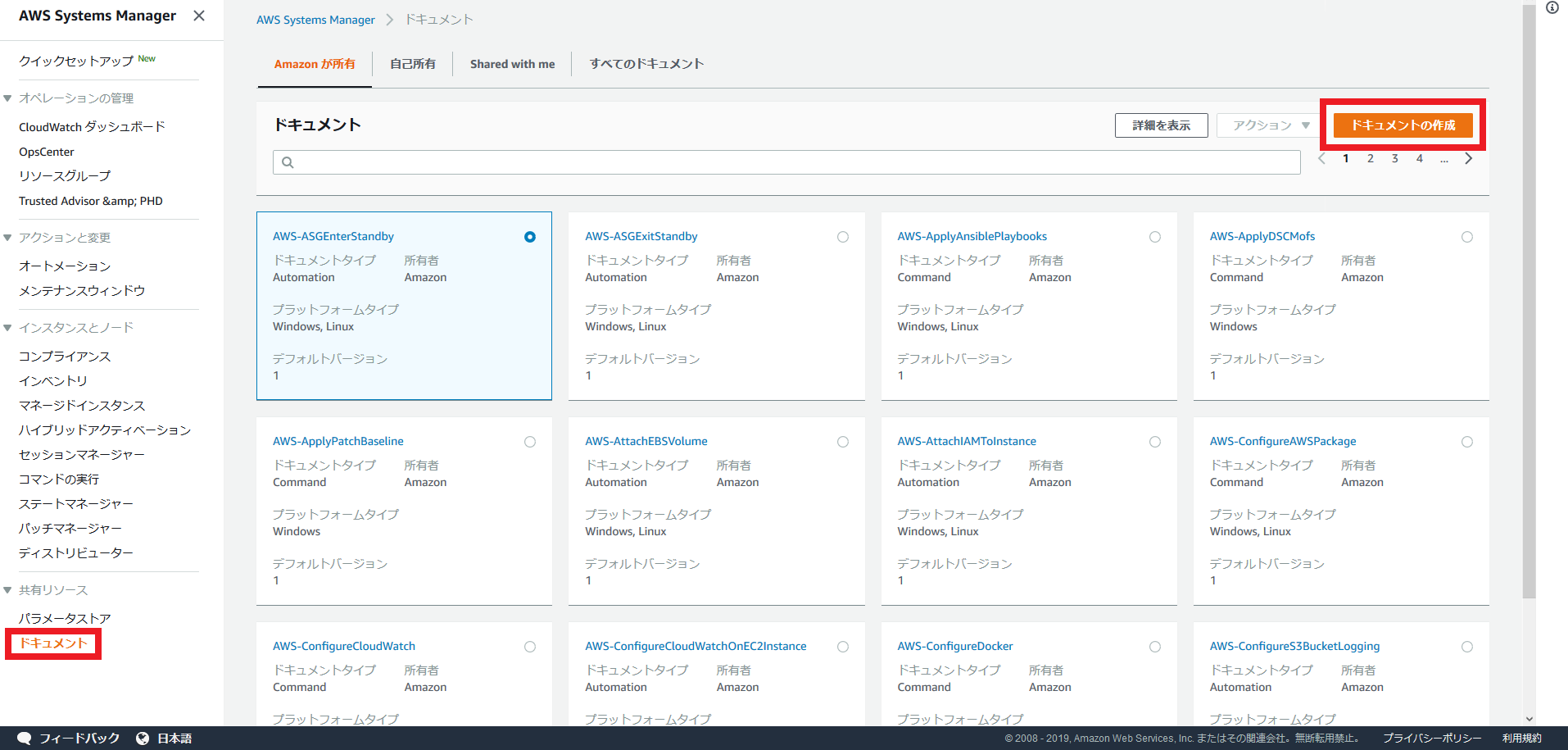
Task: Open プライバシーポリシー footer link
Action: pos(1432,739)
